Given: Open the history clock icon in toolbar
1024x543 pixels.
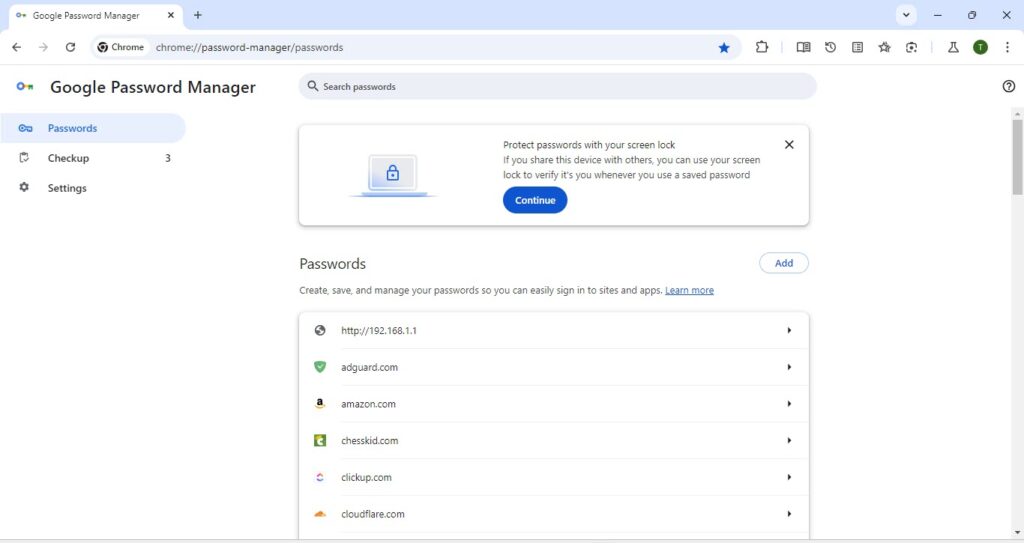Looking at the screenshot, I should click(x=830, y=47).
